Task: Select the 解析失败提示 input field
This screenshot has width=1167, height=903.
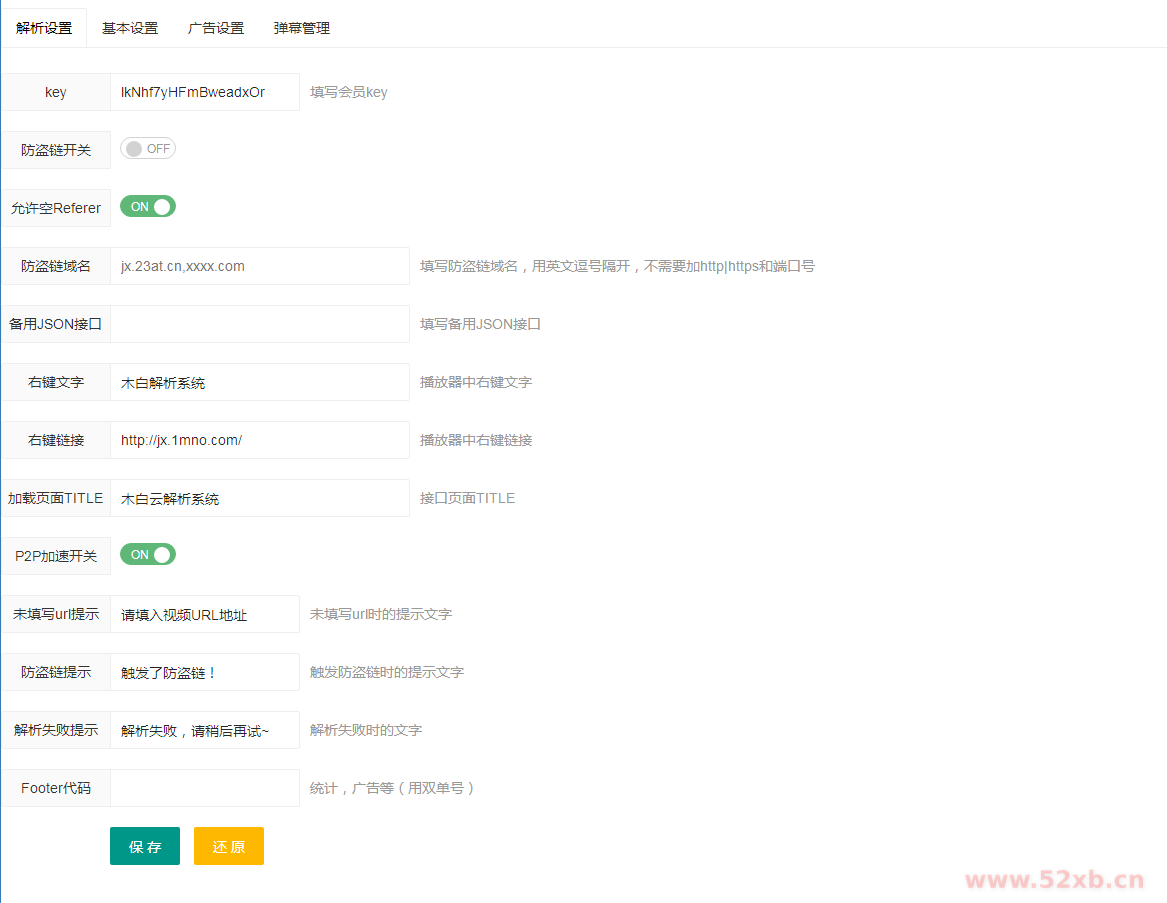Action: 205,730
